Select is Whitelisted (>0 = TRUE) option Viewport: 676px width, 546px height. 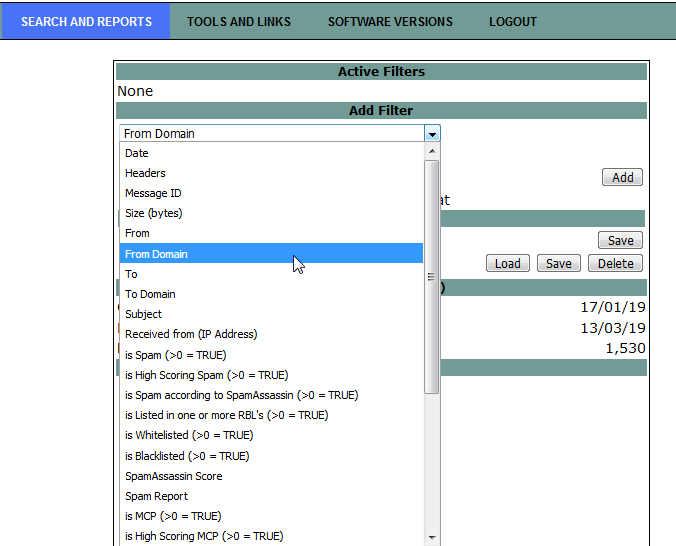point(272,435)
